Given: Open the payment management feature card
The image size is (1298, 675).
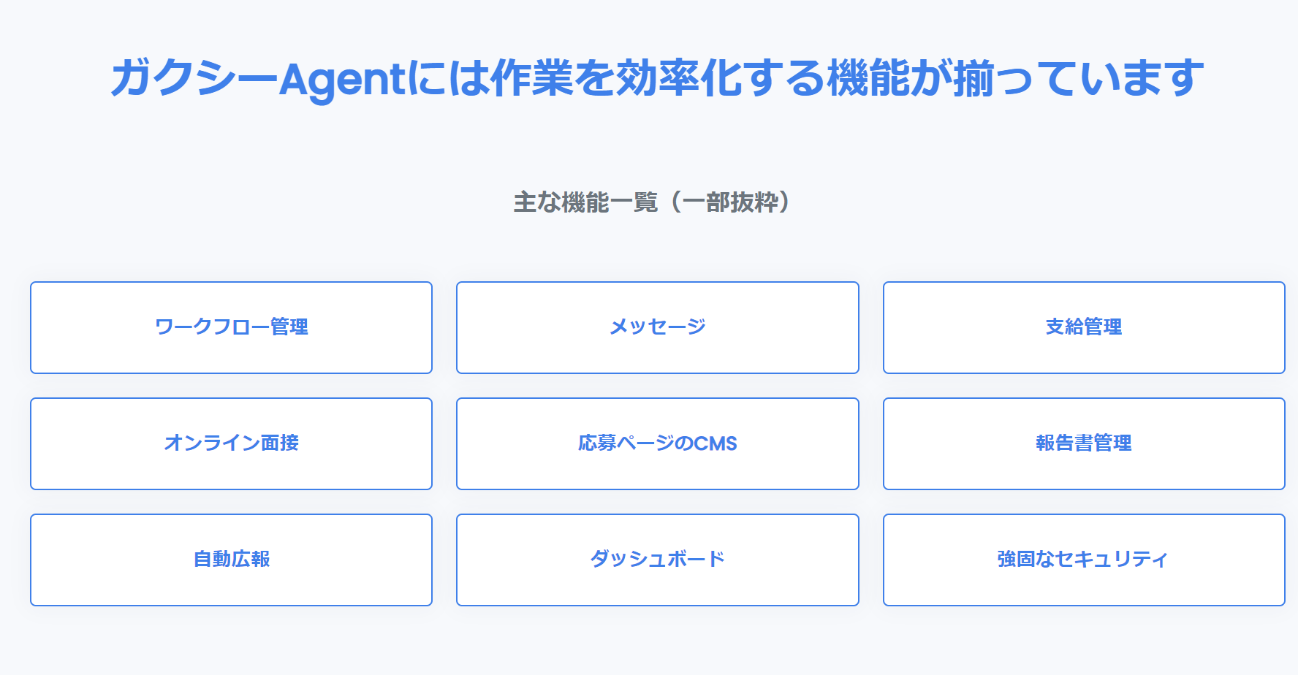Looking at the screenshot, I should pyautogui.click(x=1083, y=327).
